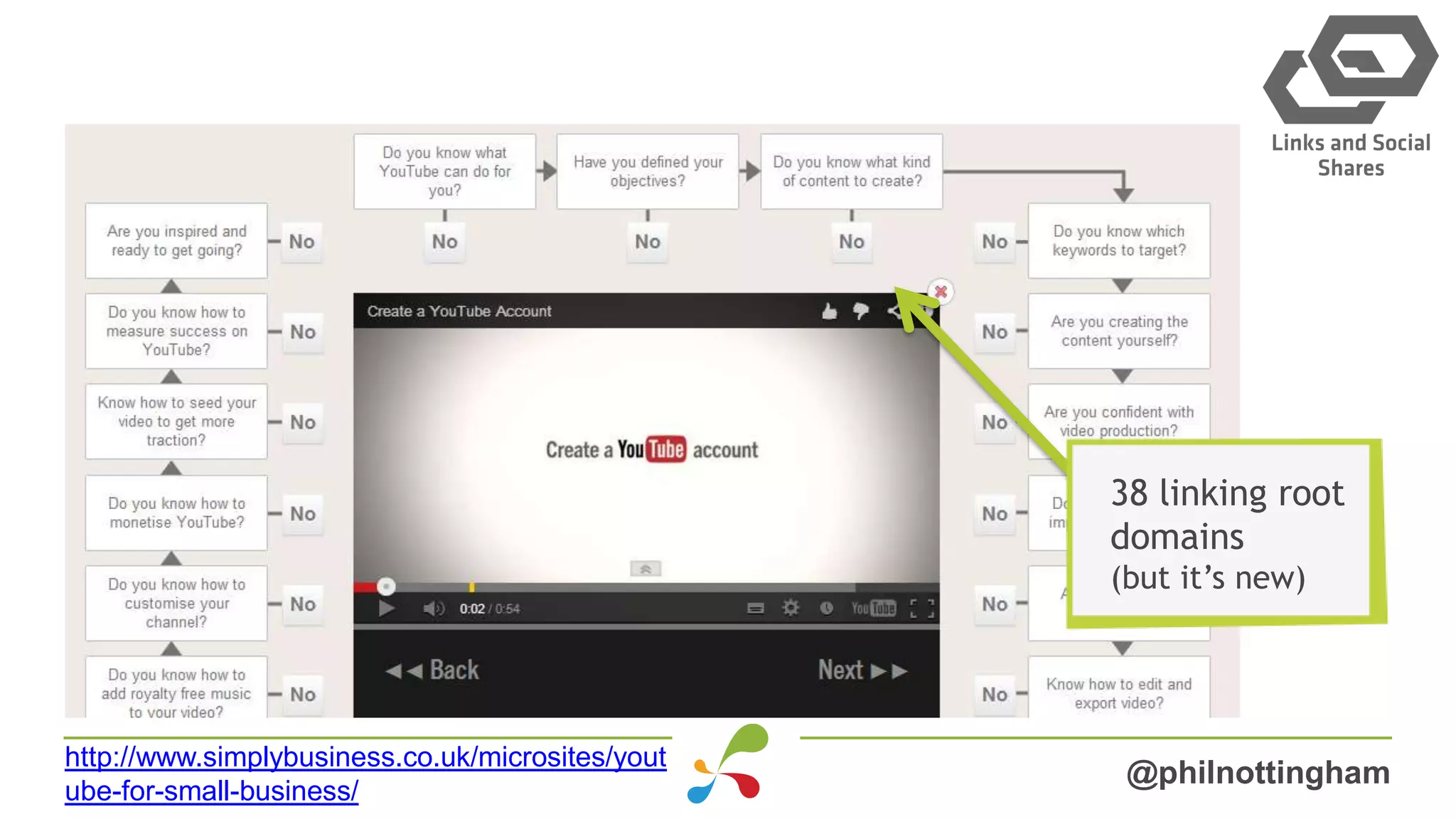Click the 'Create a YouTube account' video frame
Viewport: 1456px width, 819px height.
pyautogui.click(x=646, y=455)
